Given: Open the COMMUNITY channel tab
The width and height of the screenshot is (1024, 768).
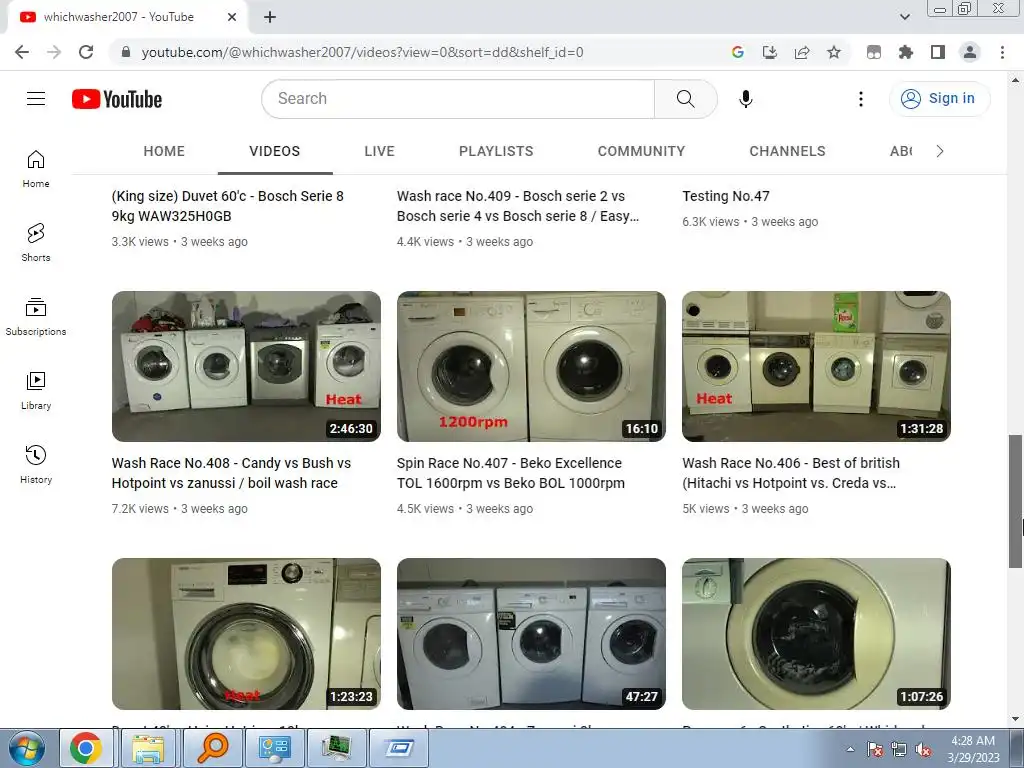Looking at the screenshot, I should 641,152.
